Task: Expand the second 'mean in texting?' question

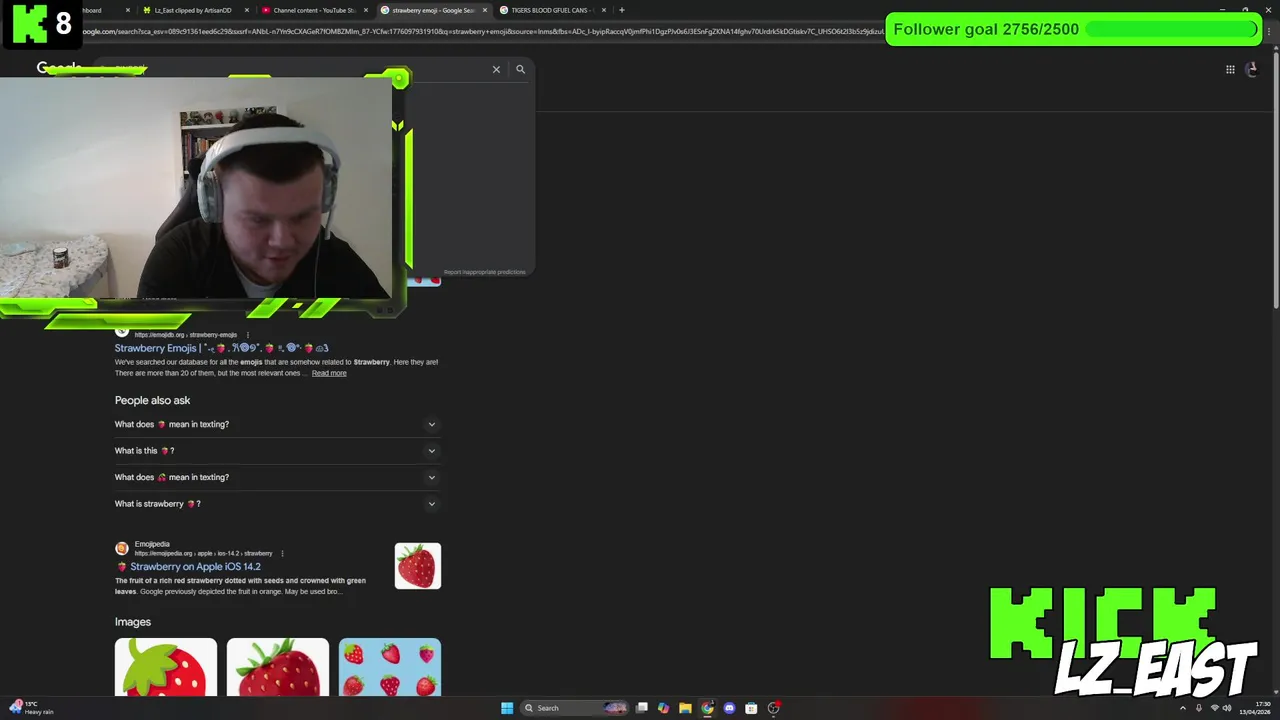Action: pyautogui.click(x=277, y=477)
